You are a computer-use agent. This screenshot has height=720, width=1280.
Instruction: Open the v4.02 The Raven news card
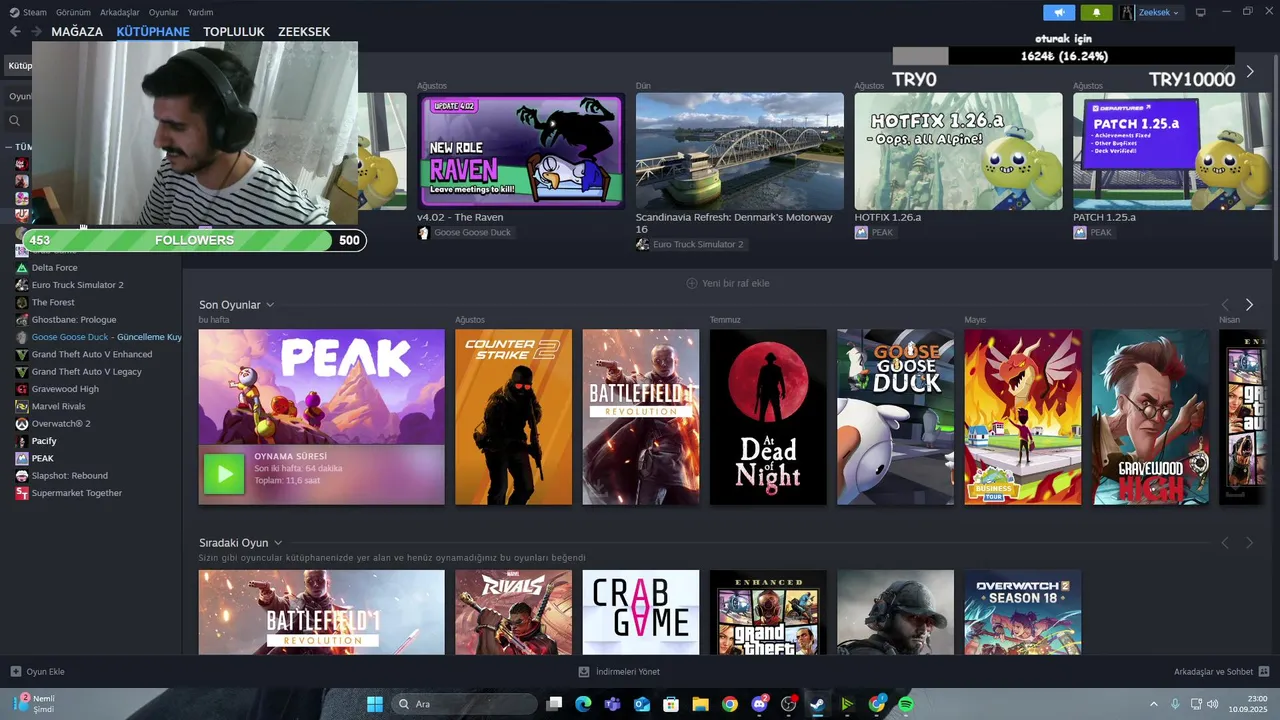click(521, 151)
